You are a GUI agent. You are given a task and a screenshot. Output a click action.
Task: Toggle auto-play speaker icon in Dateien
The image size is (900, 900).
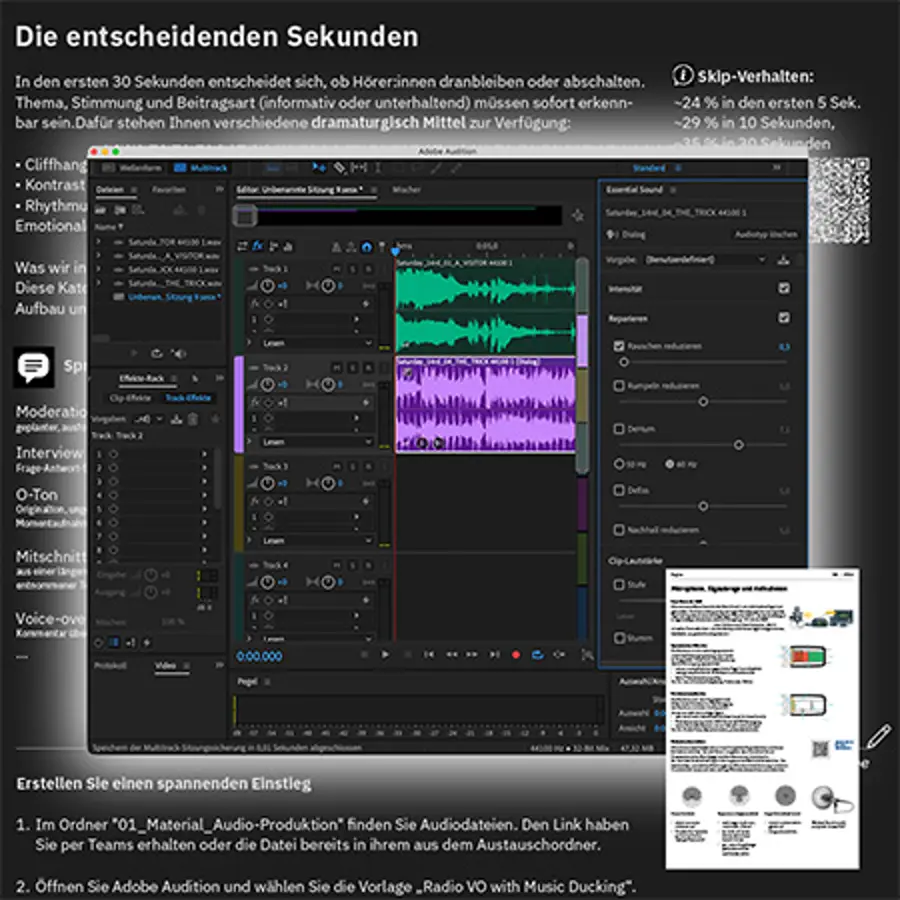pos(179,354)
